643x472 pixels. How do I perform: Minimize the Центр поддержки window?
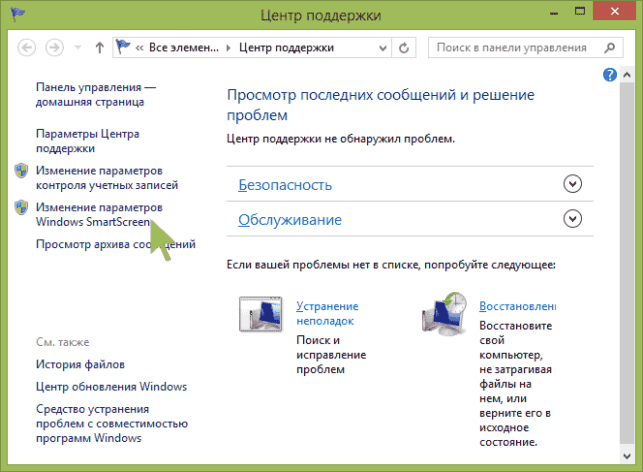(x=554, y=12)
